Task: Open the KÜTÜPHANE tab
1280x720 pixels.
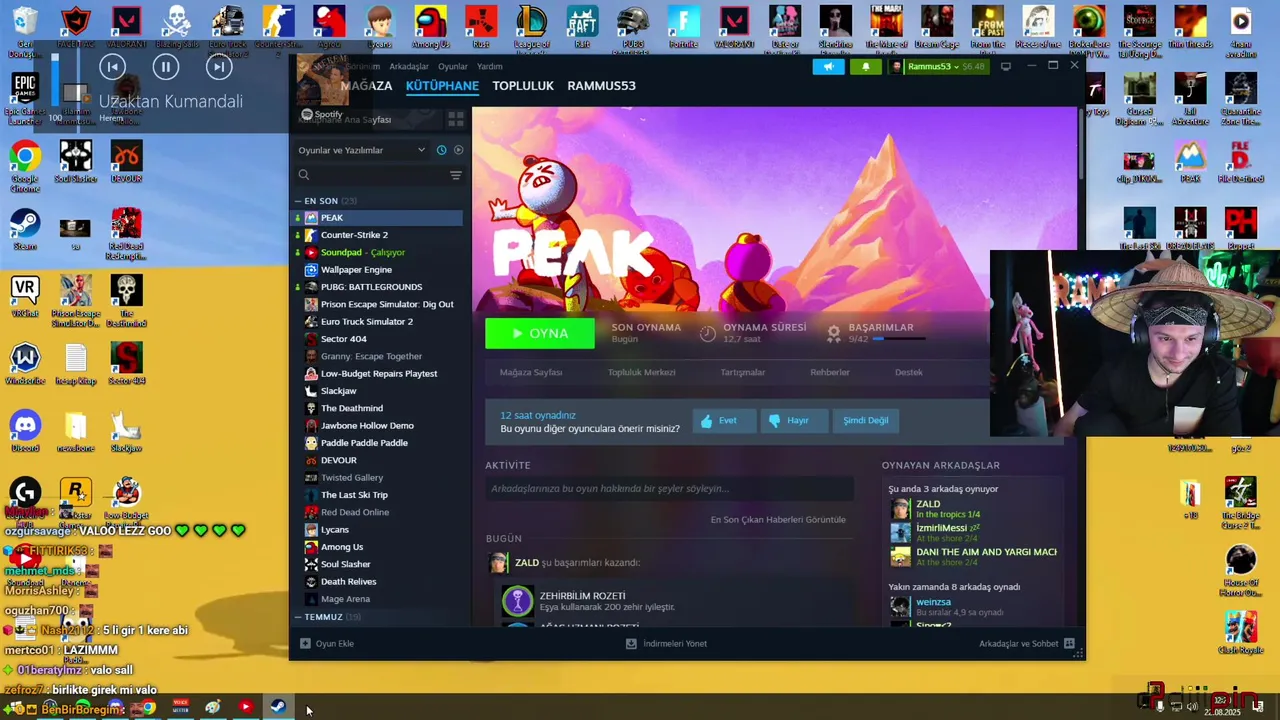Action: pos(442,86)
